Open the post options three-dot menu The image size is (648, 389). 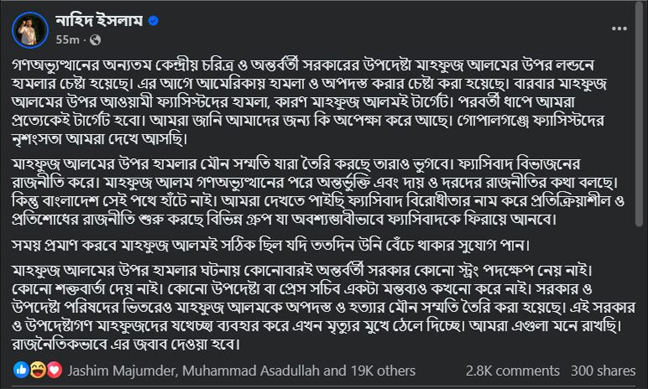pyautogui.click(x=619, y=29)
